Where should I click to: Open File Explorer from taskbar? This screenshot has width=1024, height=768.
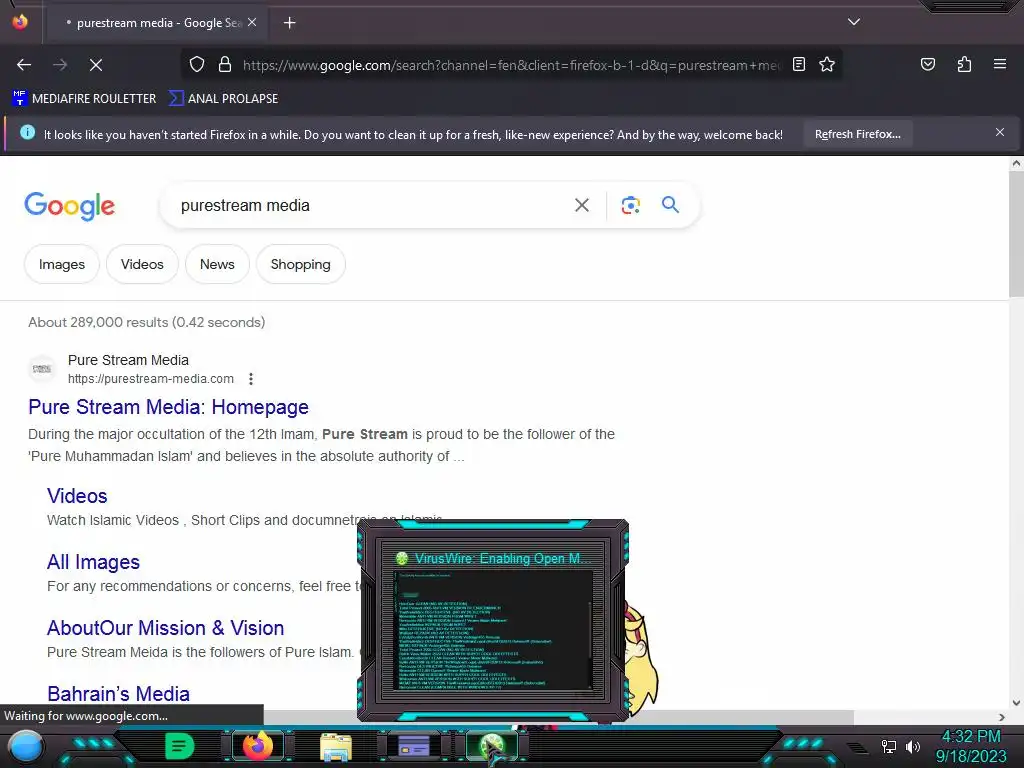pos(336,747)
